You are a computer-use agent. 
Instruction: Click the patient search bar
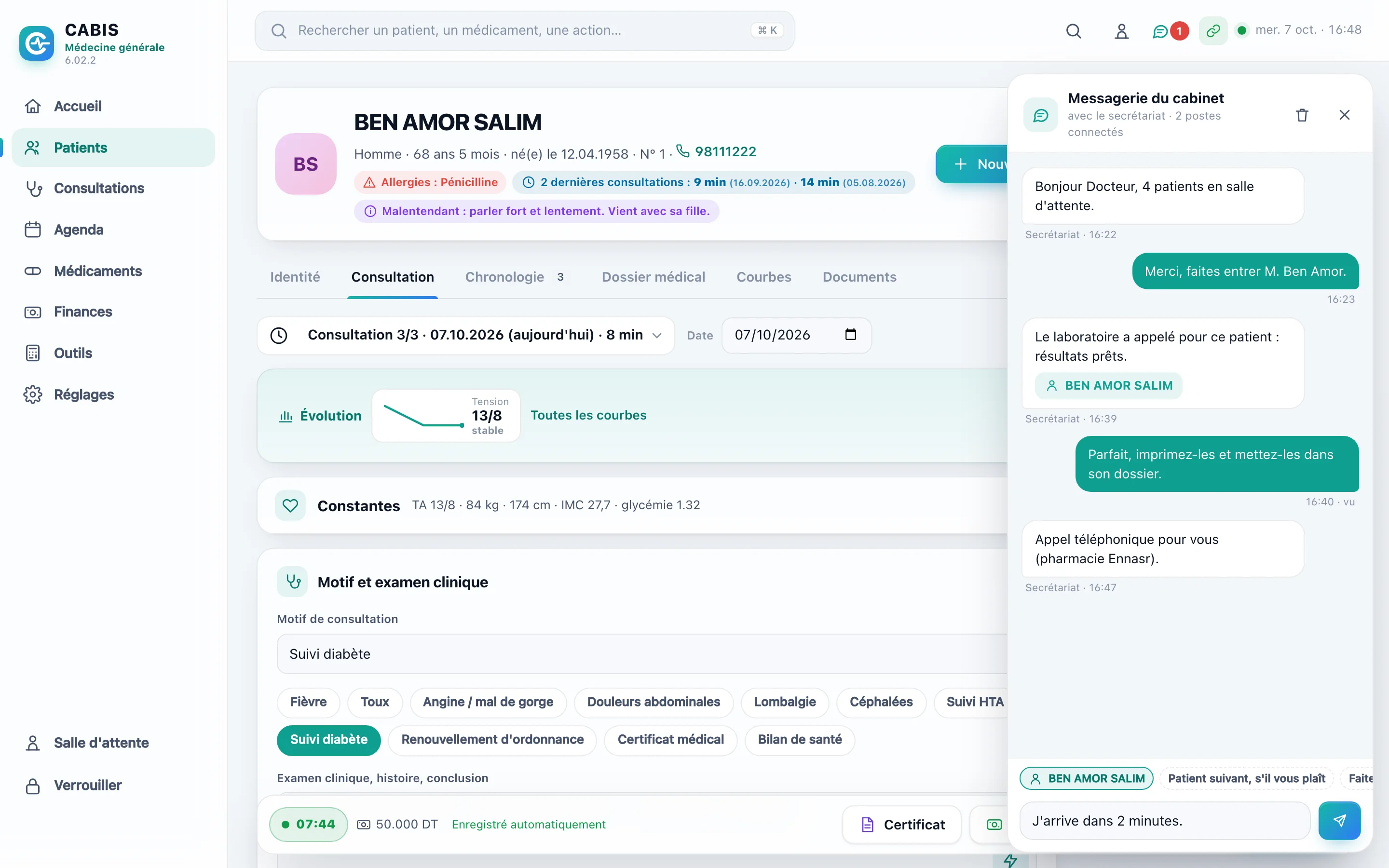coord(525,30)
